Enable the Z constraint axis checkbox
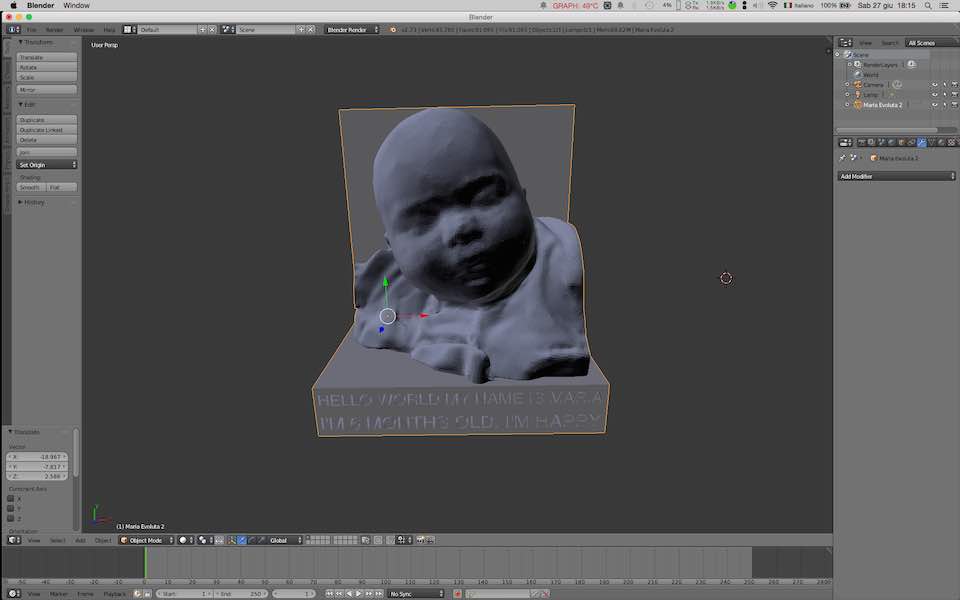This screenshot has height=600, width=960. pyautogui.click(x=10, y=518)
